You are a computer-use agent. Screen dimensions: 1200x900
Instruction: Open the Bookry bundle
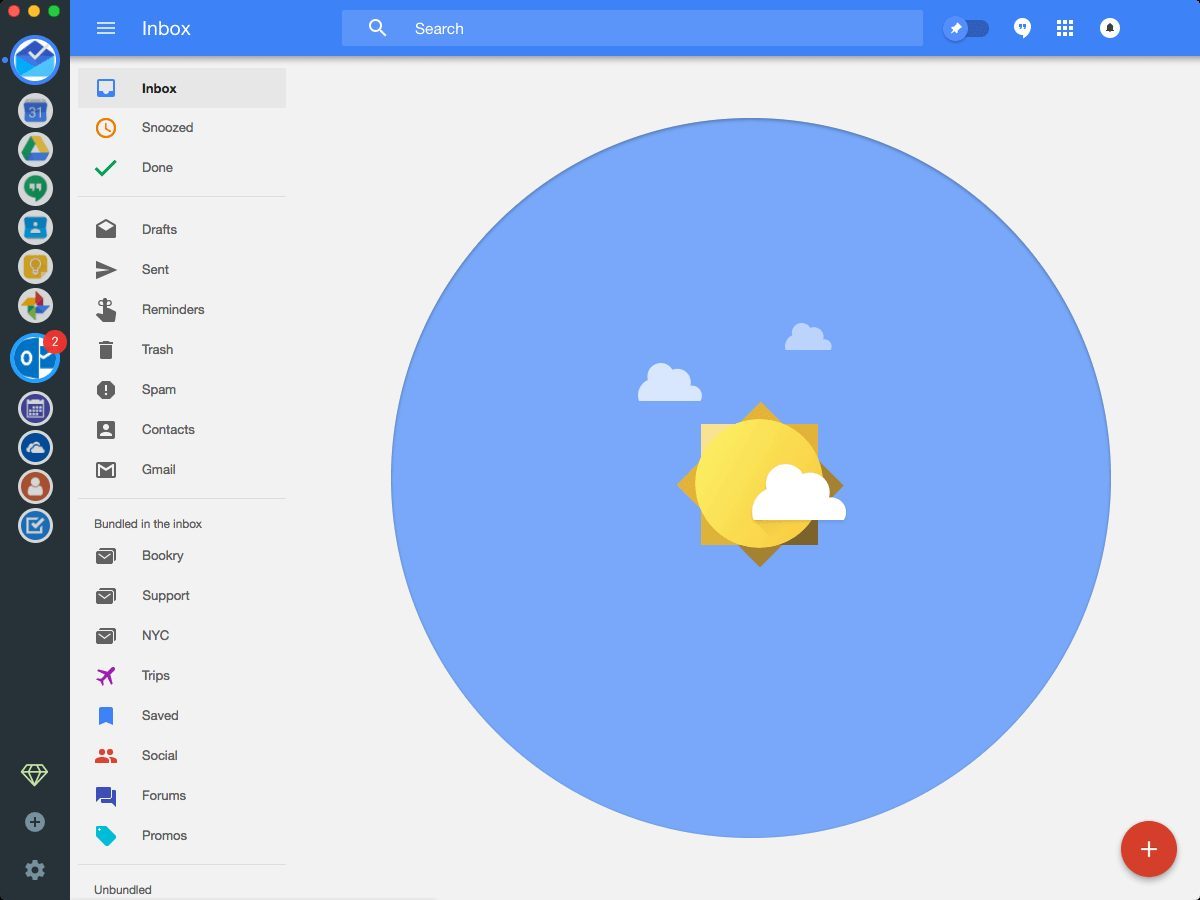pos(182,556)
